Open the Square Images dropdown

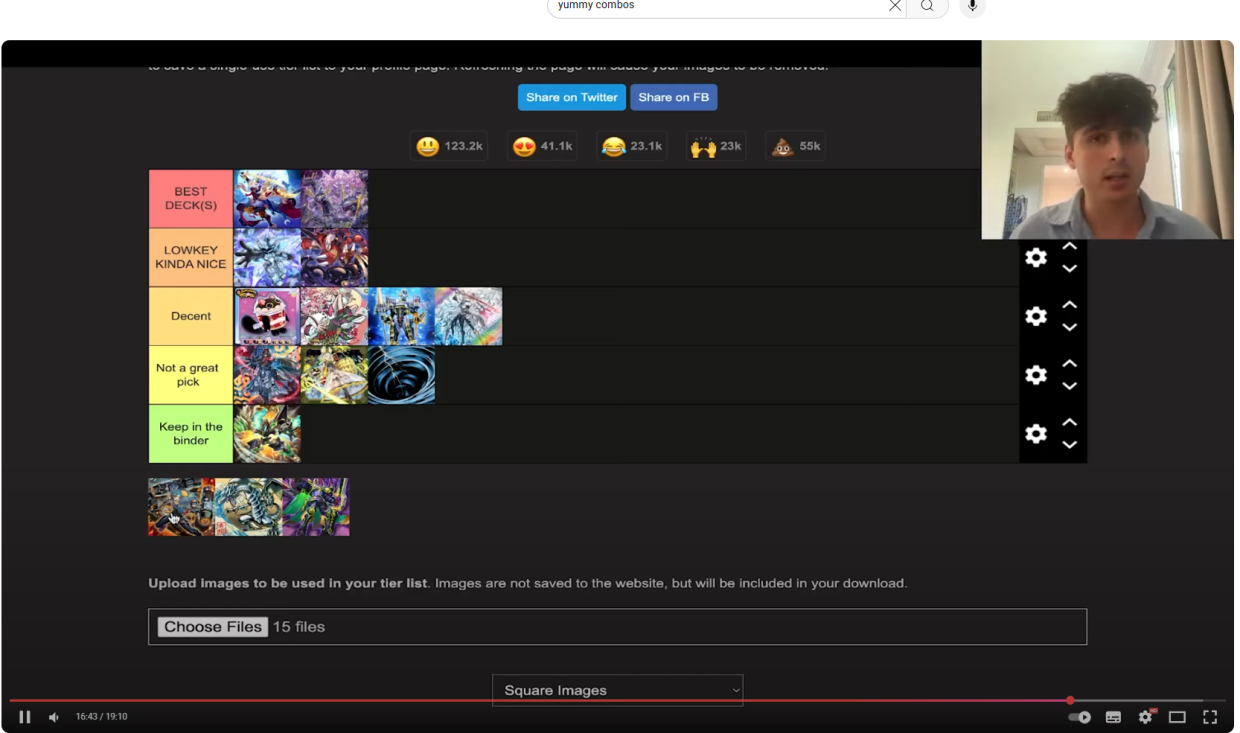tap(617, 690)
